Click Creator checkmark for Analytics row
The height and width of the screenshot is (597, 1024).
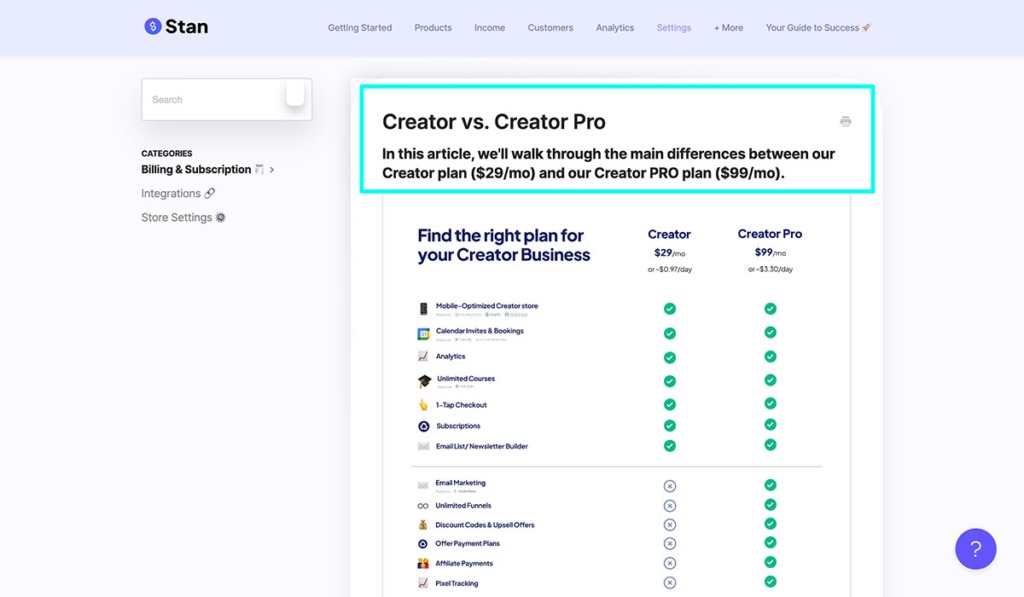pyautogui.click(x=669, y=357)
